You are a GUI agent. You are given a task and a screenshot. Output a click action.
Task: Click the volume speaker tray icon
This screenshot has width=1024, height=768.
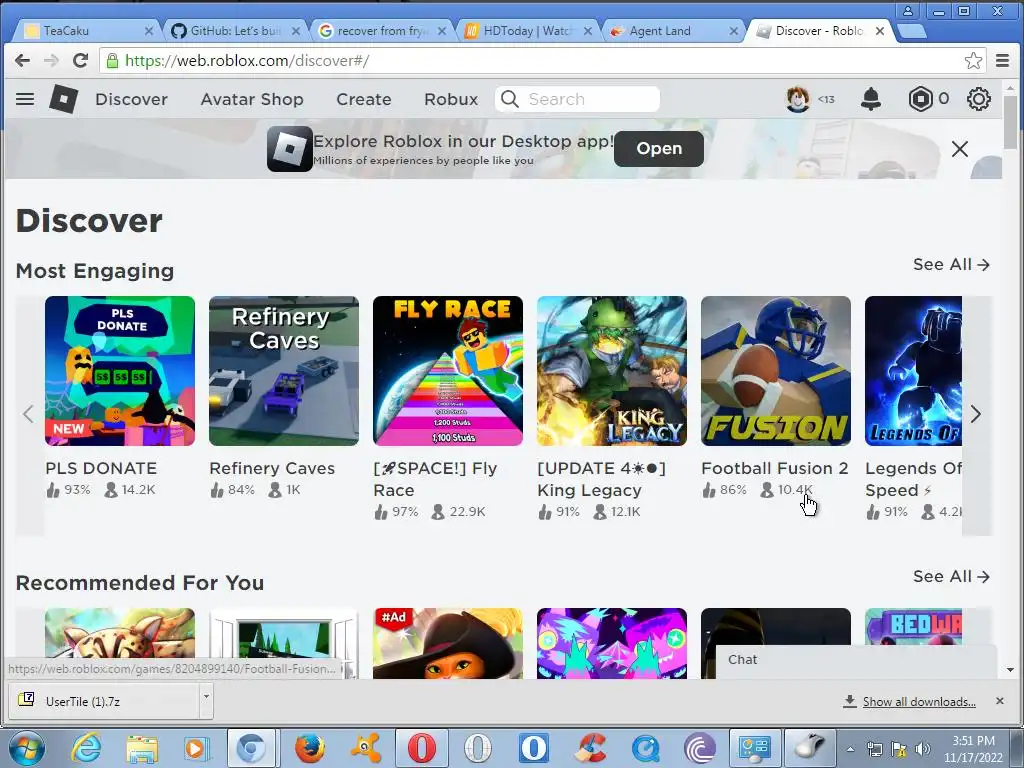[x=923, y=749]
